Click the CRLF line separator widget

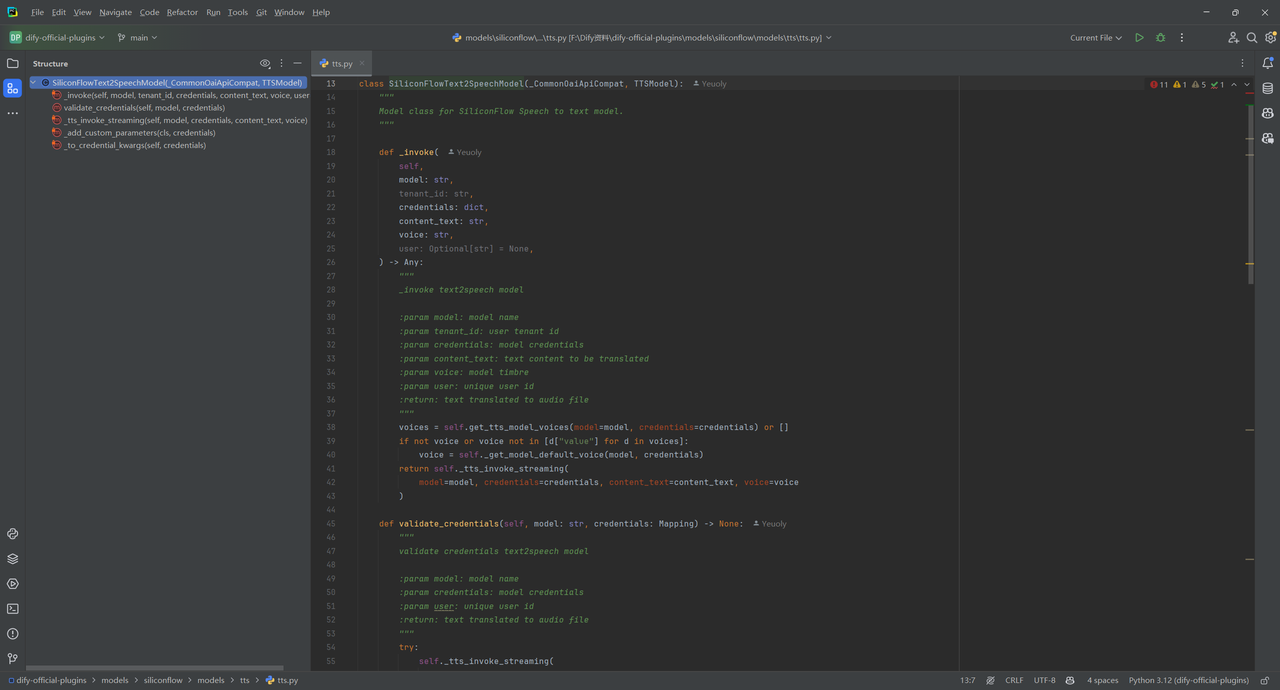[x=1014, y=680]
